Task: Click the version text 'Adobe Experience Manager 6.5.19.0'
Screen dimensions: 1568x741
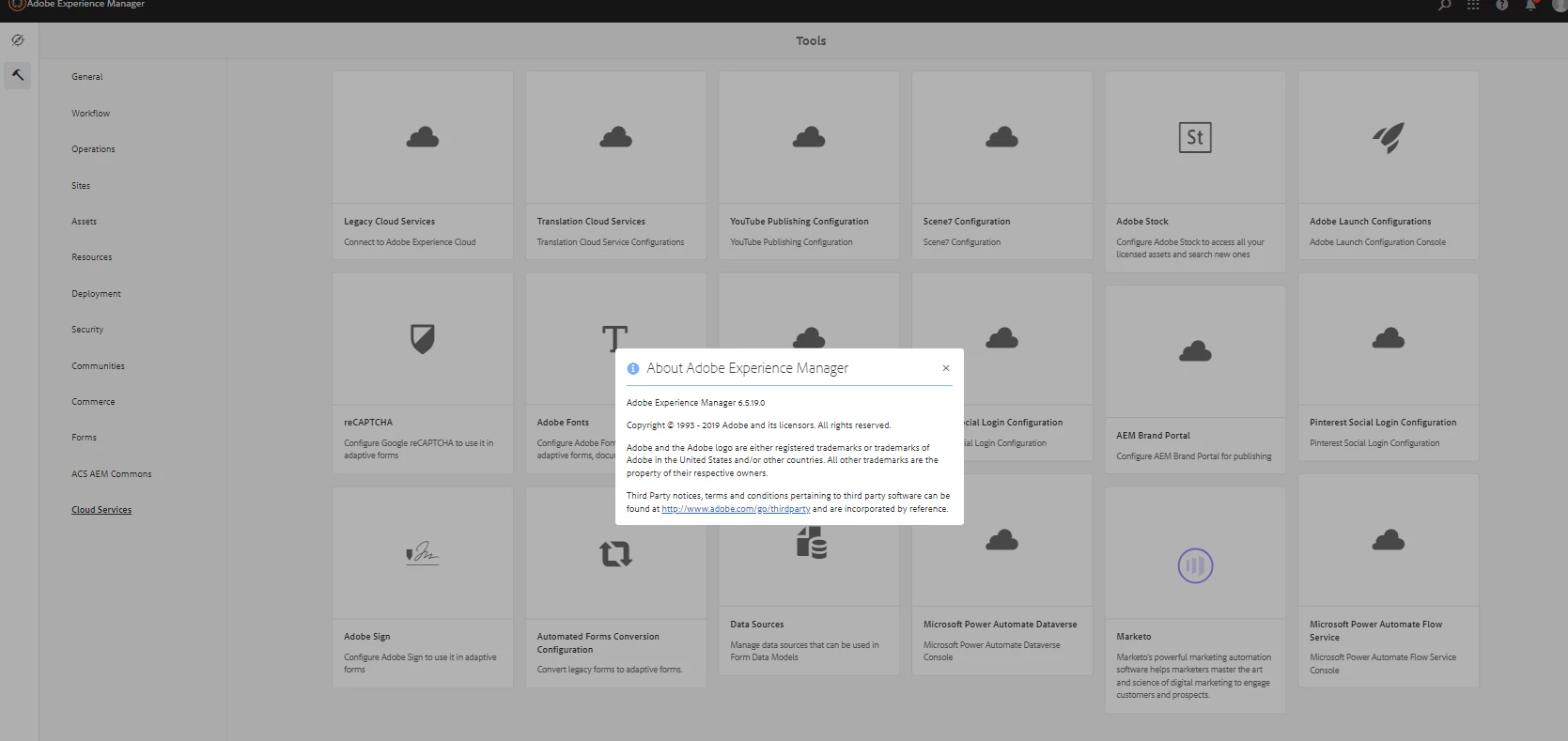Action: (x=695, y=403)
